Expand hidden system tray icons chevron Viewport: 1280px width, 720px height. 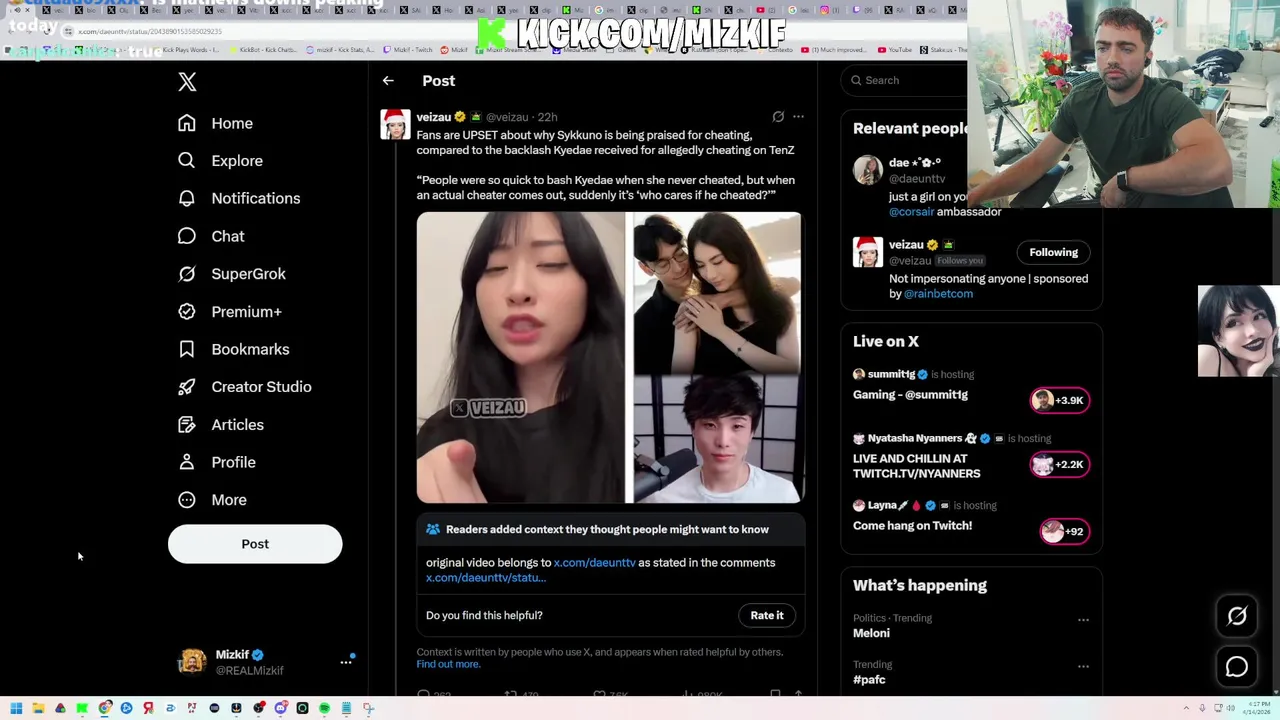(x=1187, y=708)
